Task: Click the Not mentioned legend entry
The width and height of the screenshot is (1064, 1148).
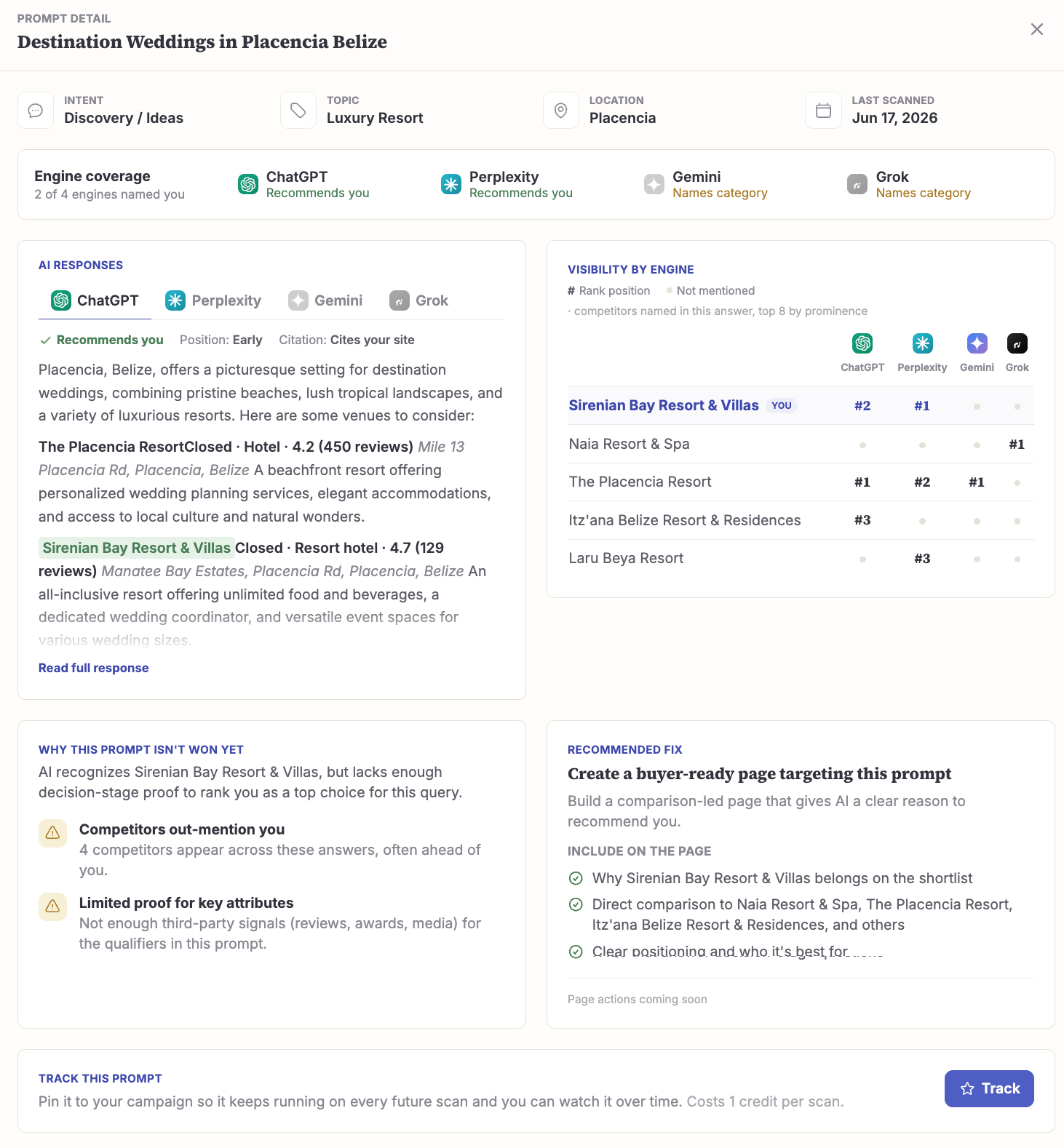Action: [x=710, y=290]
